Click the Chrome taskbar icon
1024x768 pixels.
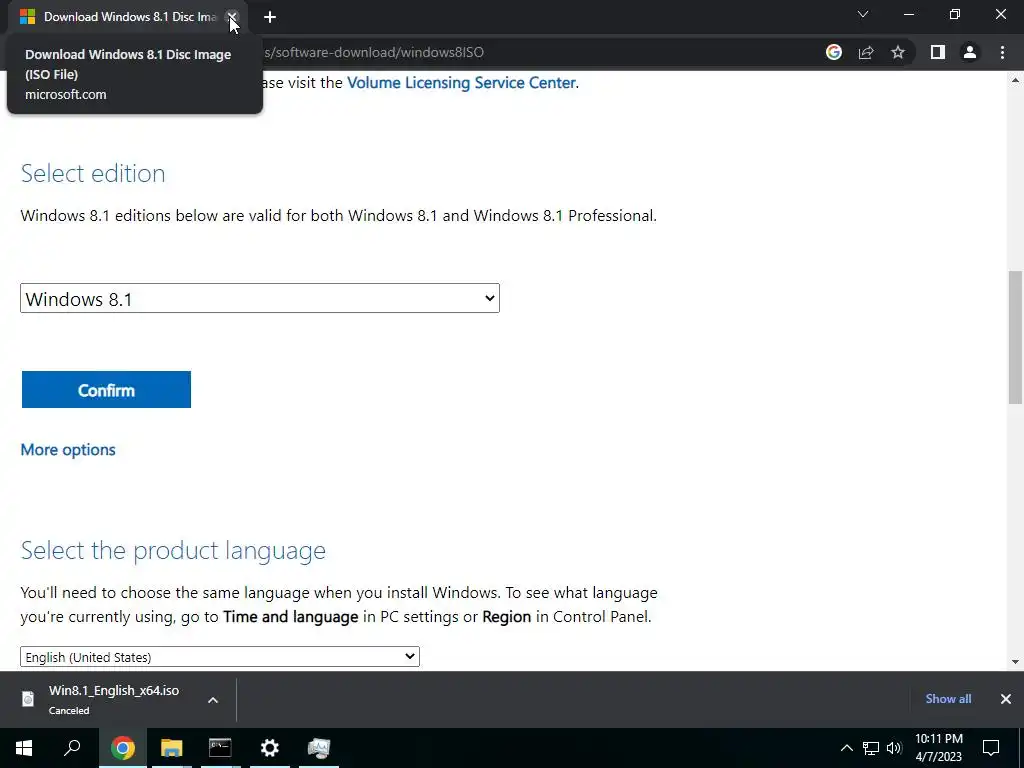(x=122, y=748)
